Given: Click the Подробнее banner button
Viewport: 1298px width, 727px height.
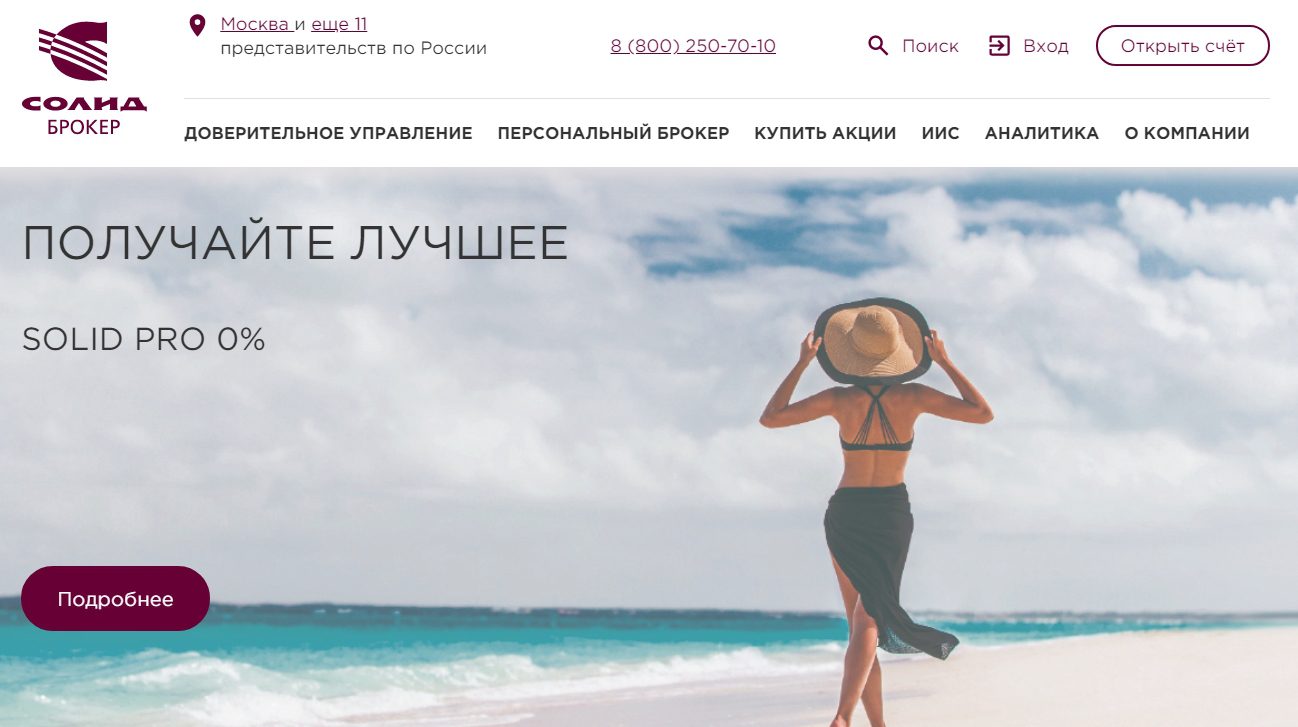Looking at the screenshot, I should coord(115,599).
